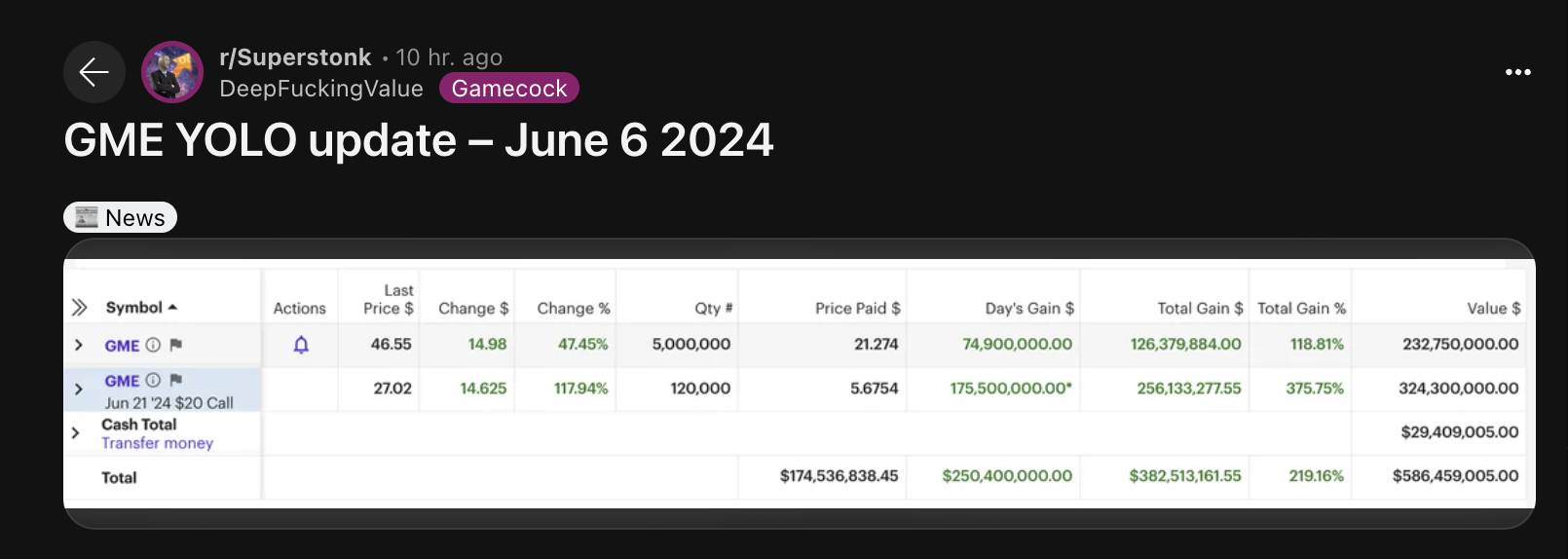Image resolution: width=1568 pixels, height=559 pixels.
Task: Click the alert bell for GME stock
Action: tap(301, 345)
